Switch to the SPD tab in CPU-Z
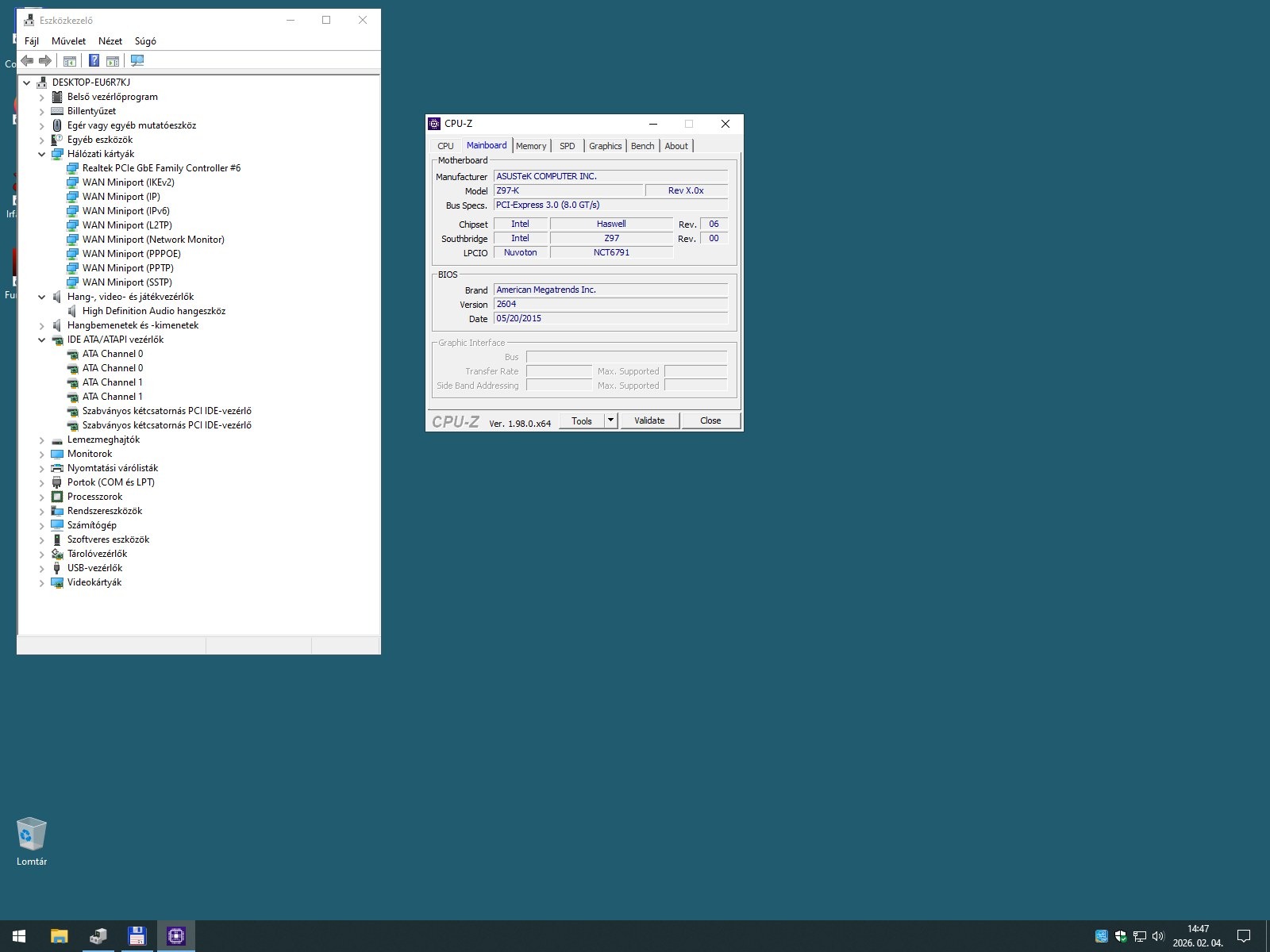 (567, 146)
